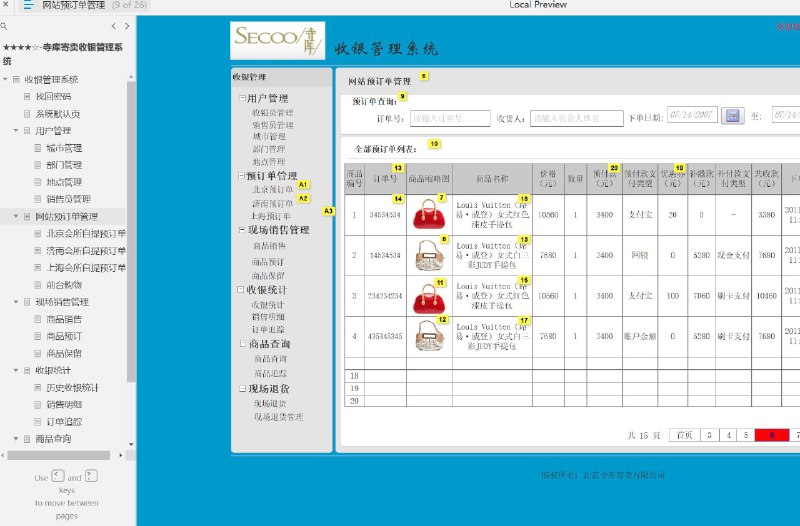Open 济南会所自提预订单 page in tree
The height and width of the screenshot is (526, 800).
coord(86,251)
